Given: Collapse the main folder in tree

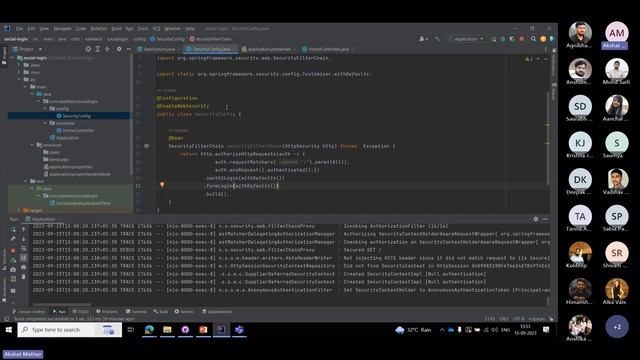Looking at the screenshot, I should (26, 87).
